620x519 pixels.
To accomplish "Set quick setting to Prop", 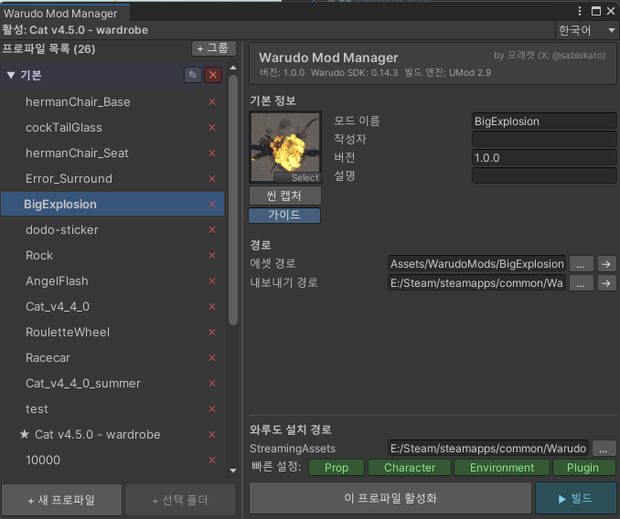I will tap(336, 468).
